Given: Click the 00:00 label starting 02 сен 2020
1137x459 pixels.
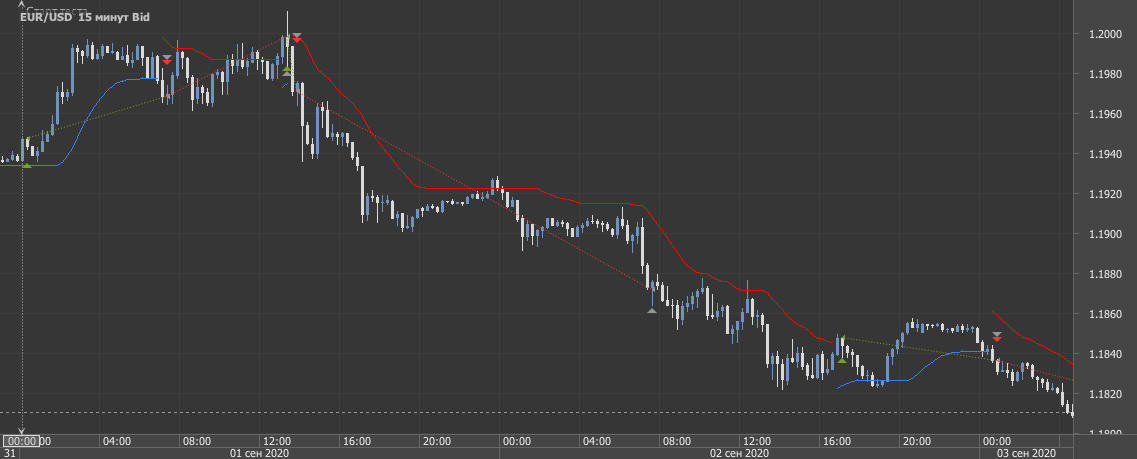Looking at the screenshot, I should click(x=517, y=440).
